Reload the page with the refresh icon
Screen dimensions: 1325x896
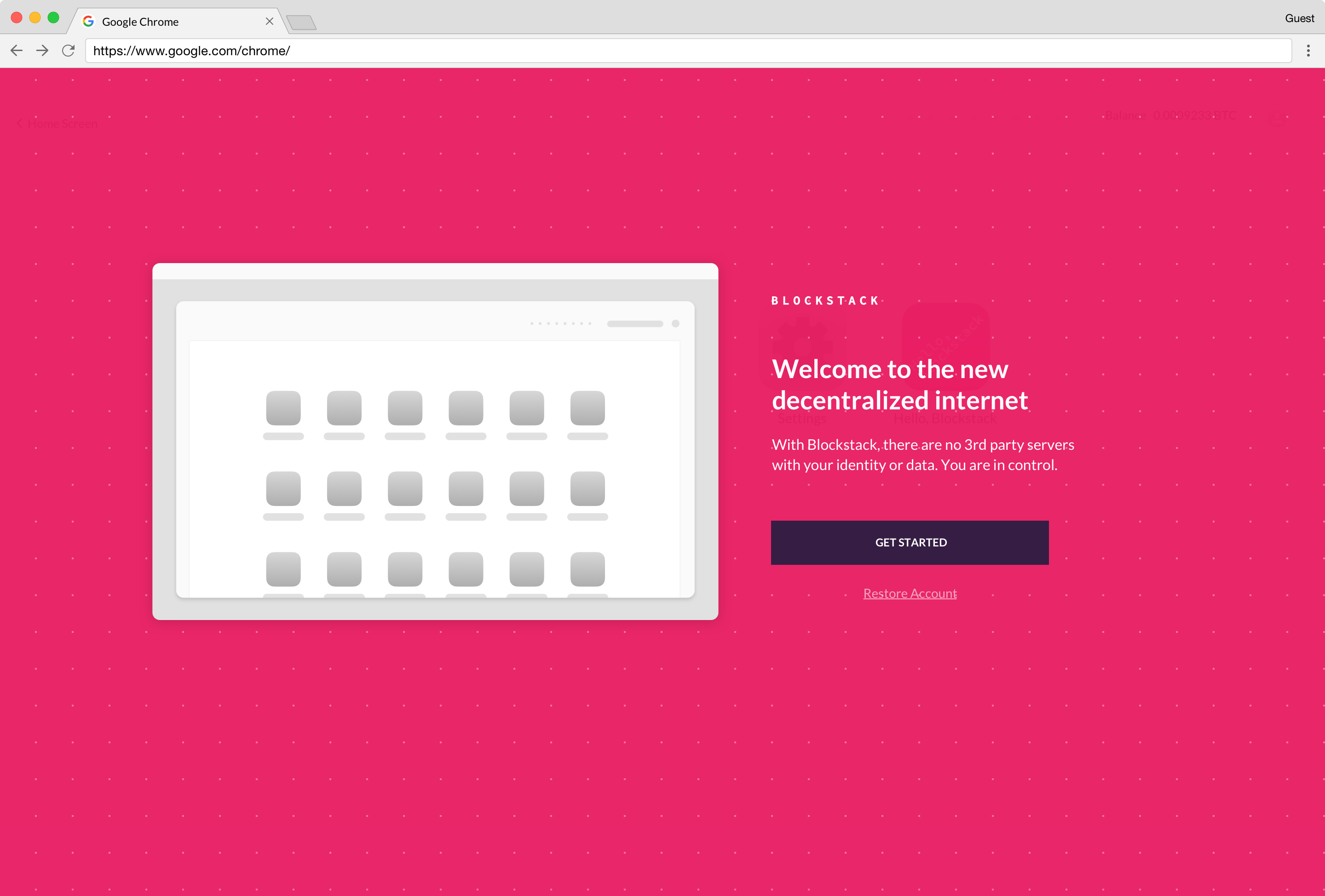pos(69,51)
